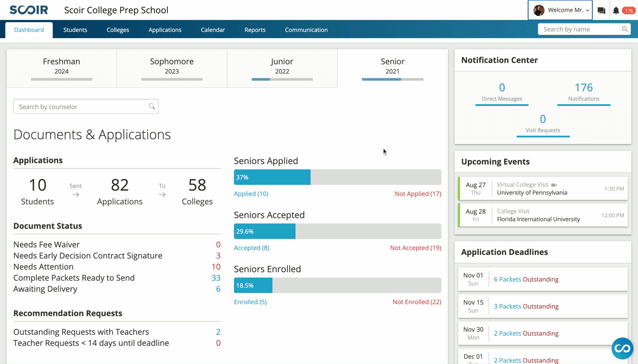The height and width of the screenshot is (364, 638).
Task: Click Needs Fee Waiver count 0
Action: click(218, 244)
